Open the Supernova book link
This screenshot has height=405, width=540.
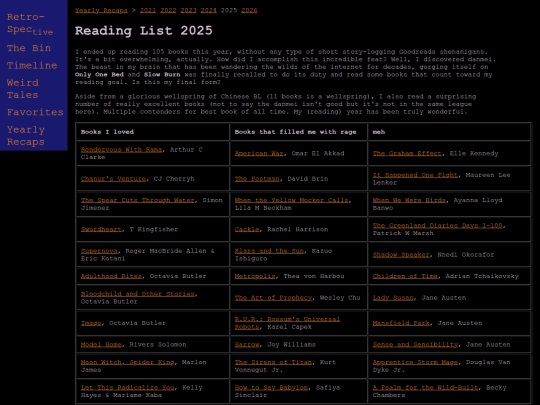[99, 251]
